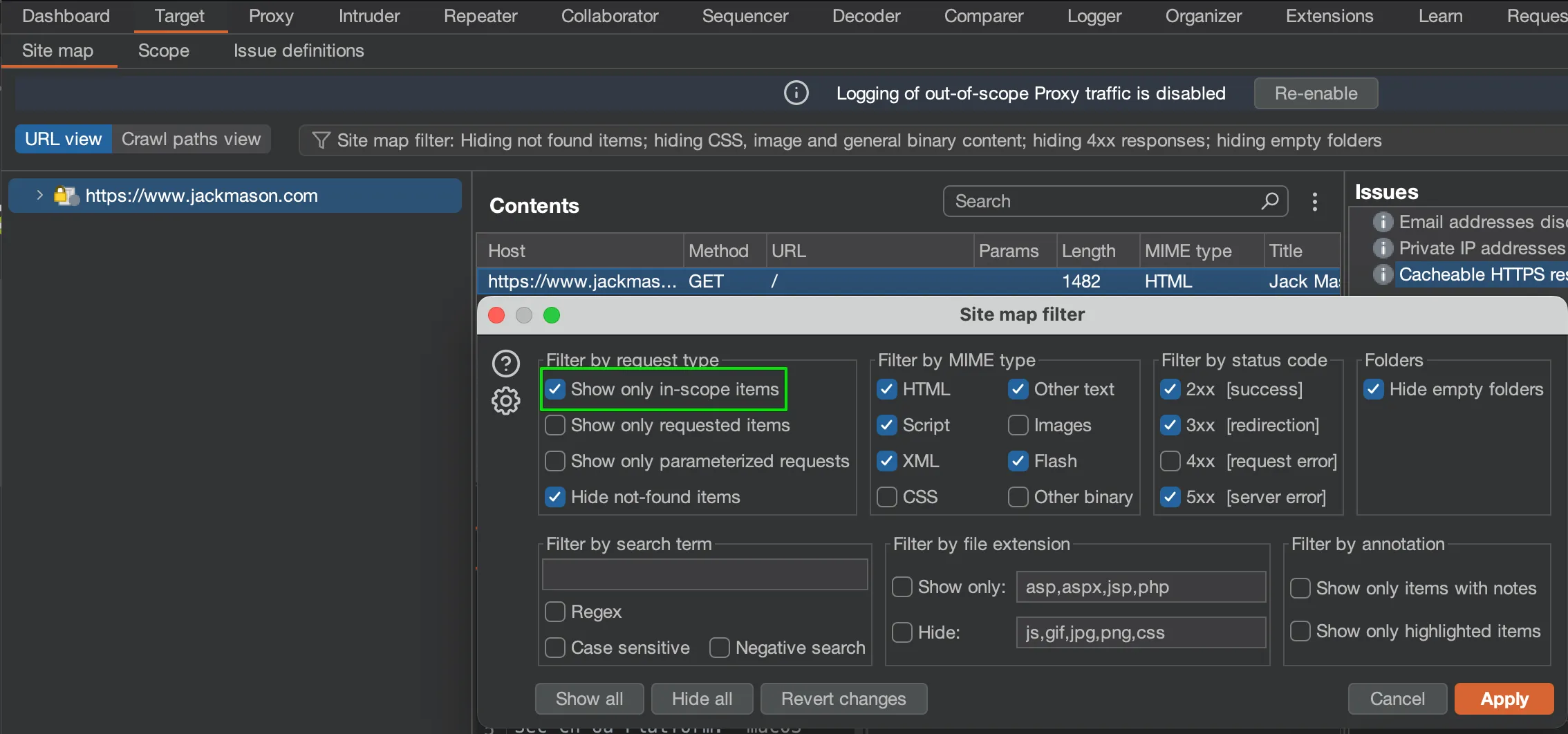Open the Intruder tab

[x=369, y=16]
